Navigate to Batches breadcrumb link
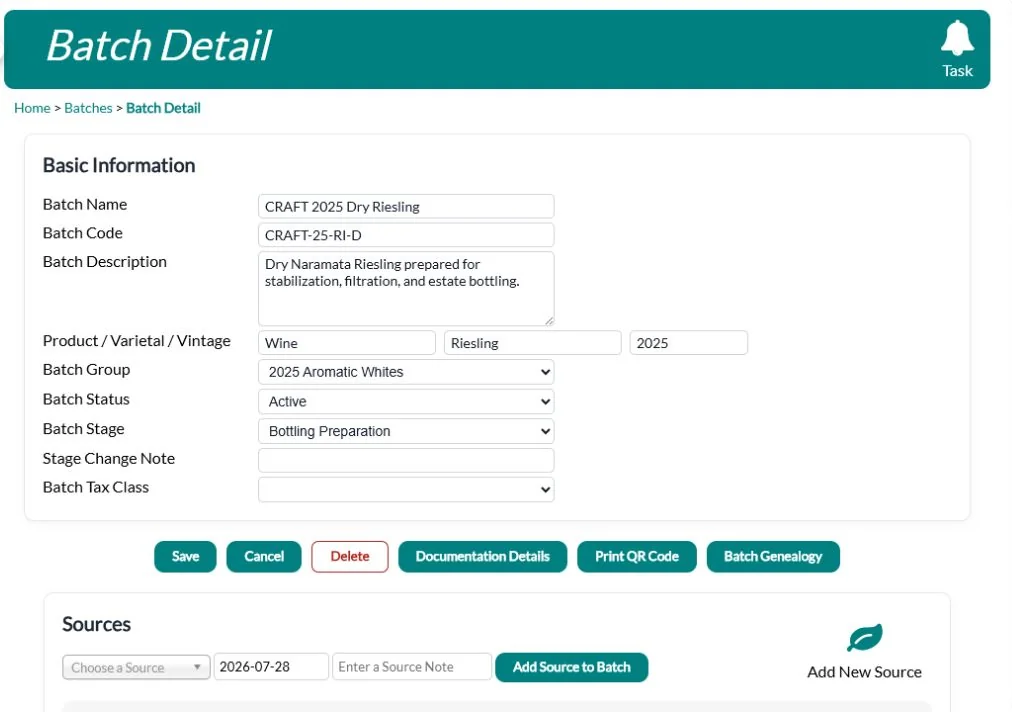 (88, 108)
